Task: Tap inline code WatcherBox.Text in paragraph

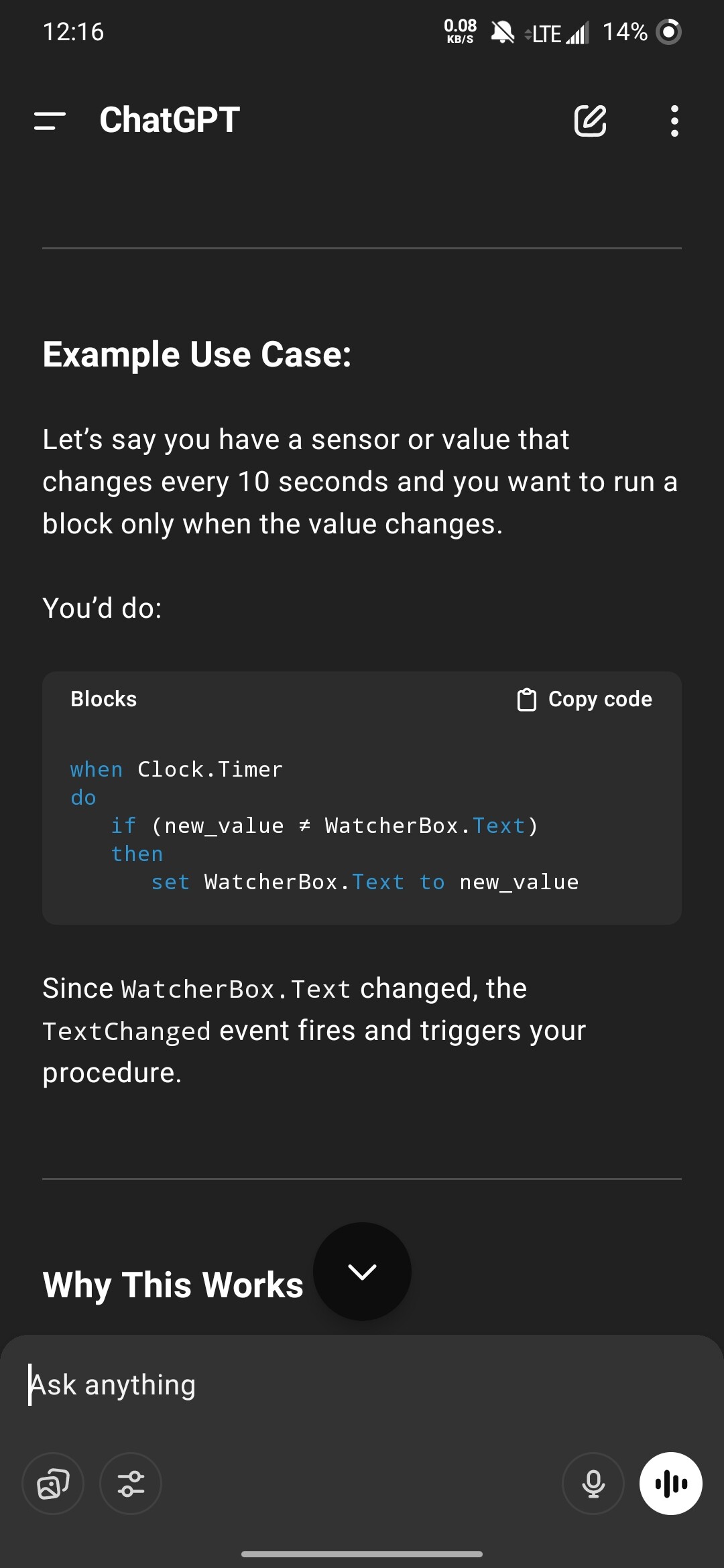Action: click(236, 989)
